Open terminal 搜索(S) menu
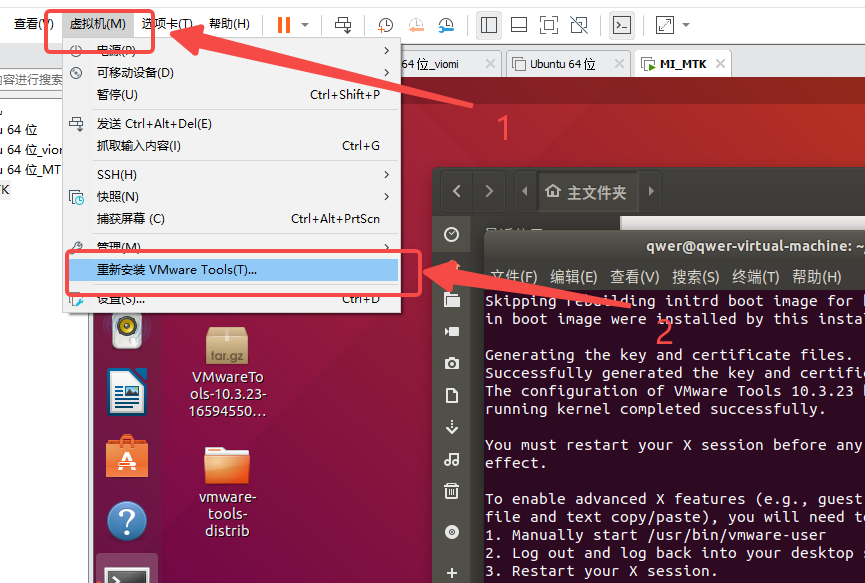 [695, 276]
